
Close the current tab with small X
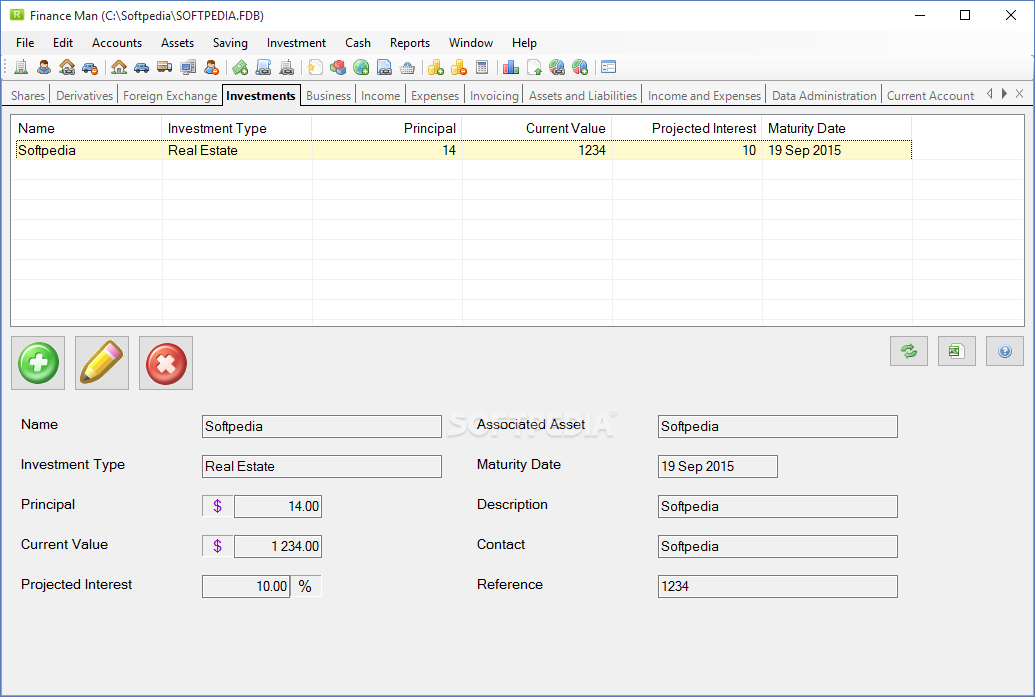click(1020, 94)
